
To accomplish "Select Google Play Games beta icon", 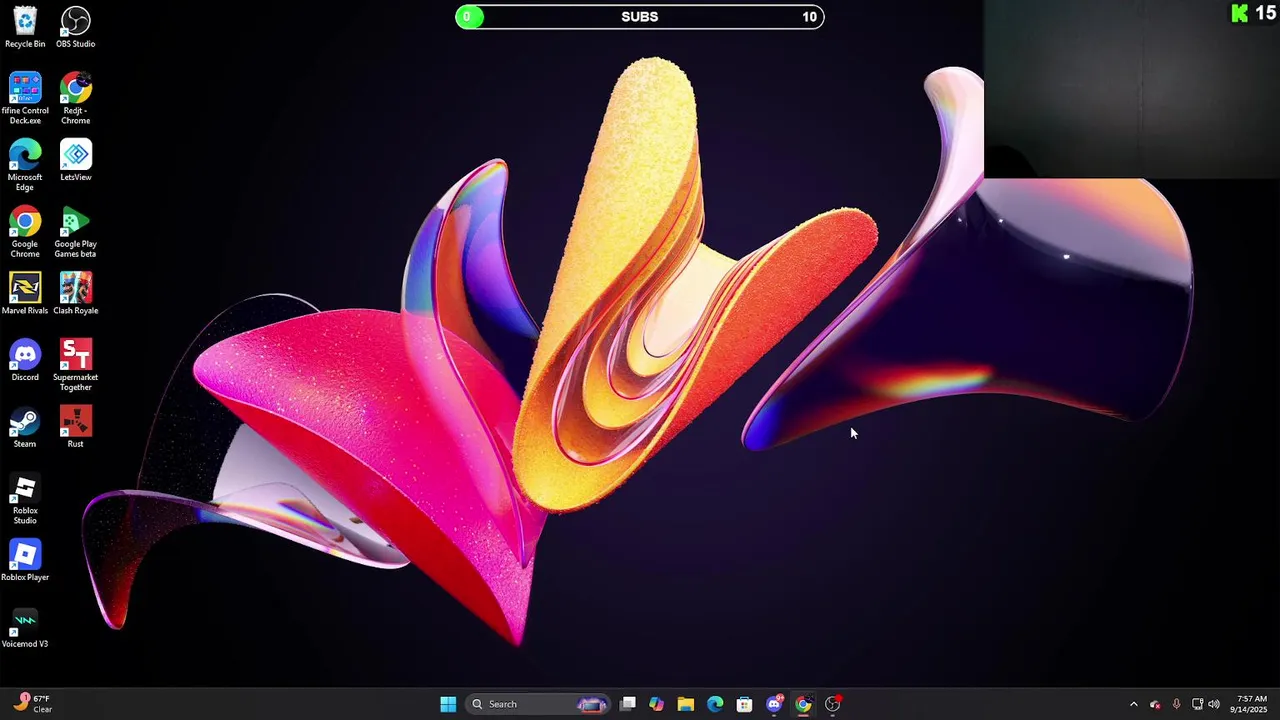I will coord(76,232).
